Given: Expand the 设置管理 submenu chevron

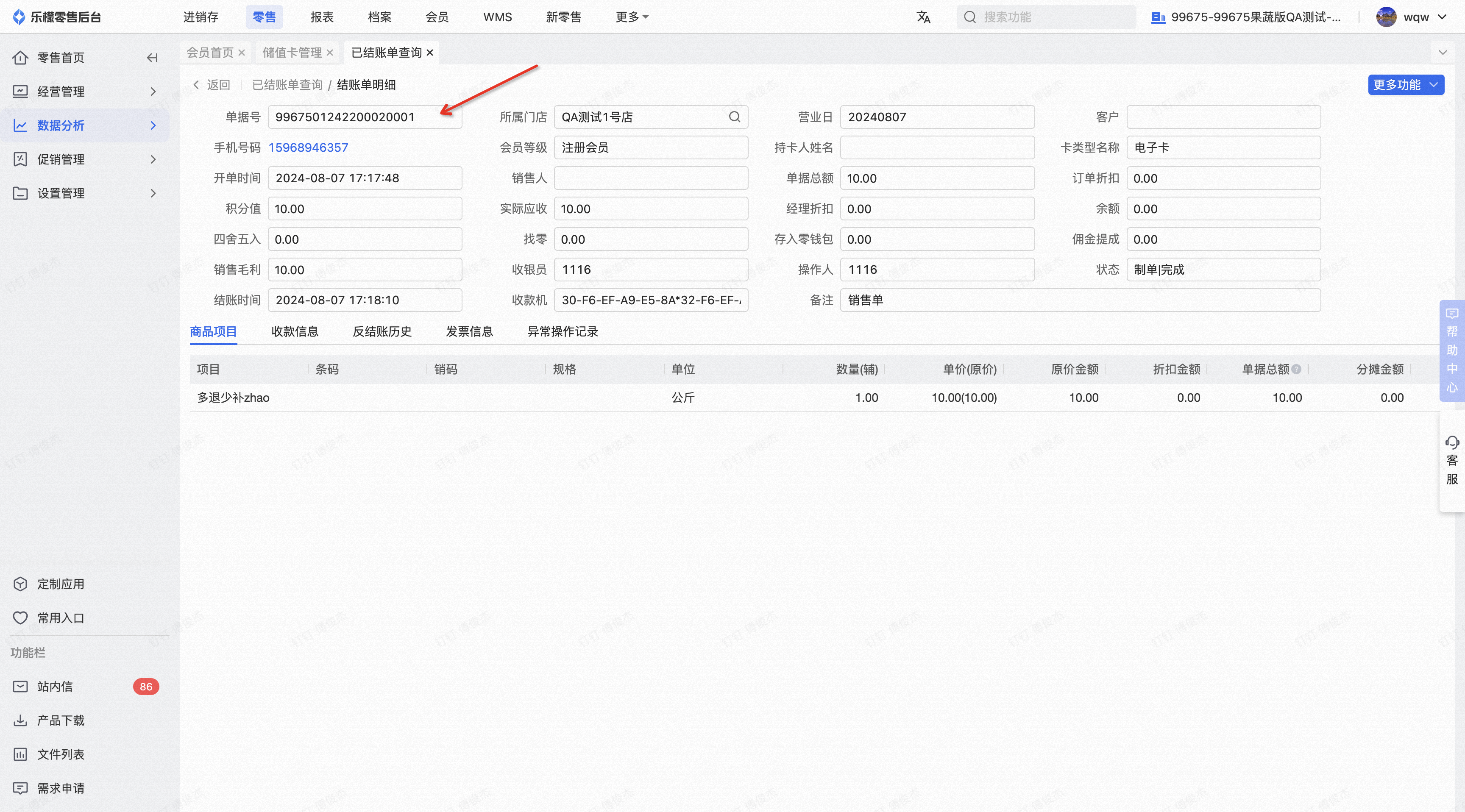Looking at the screenshot, I should point(153,193).
